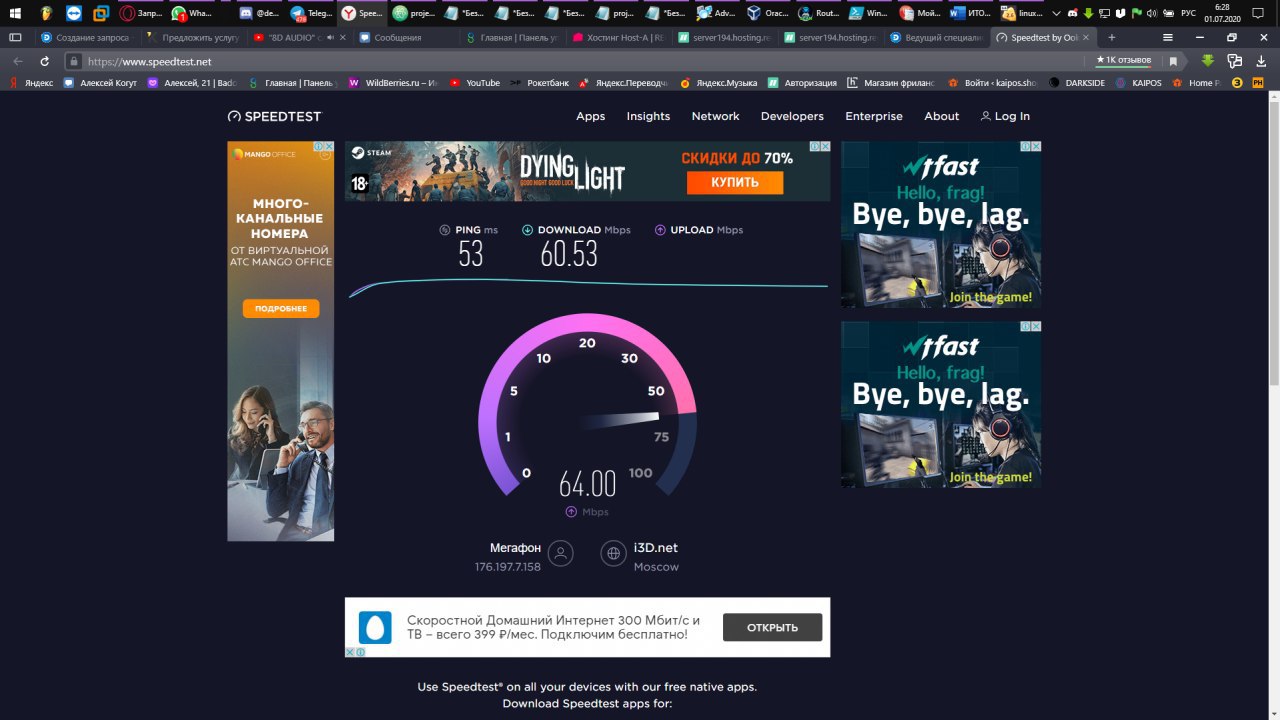Mute the 8D AUDIO tab sound

(332, 37)
